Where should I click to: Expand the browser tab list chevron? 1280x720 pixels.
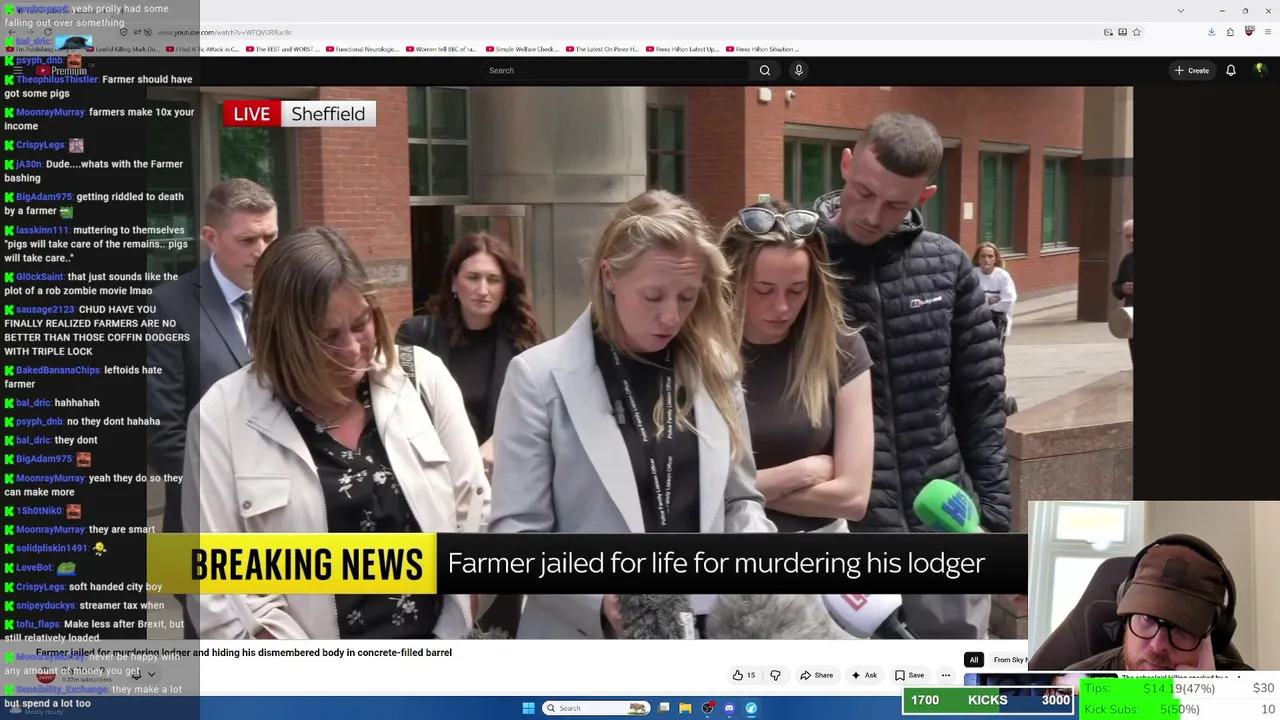point(1181,11)
